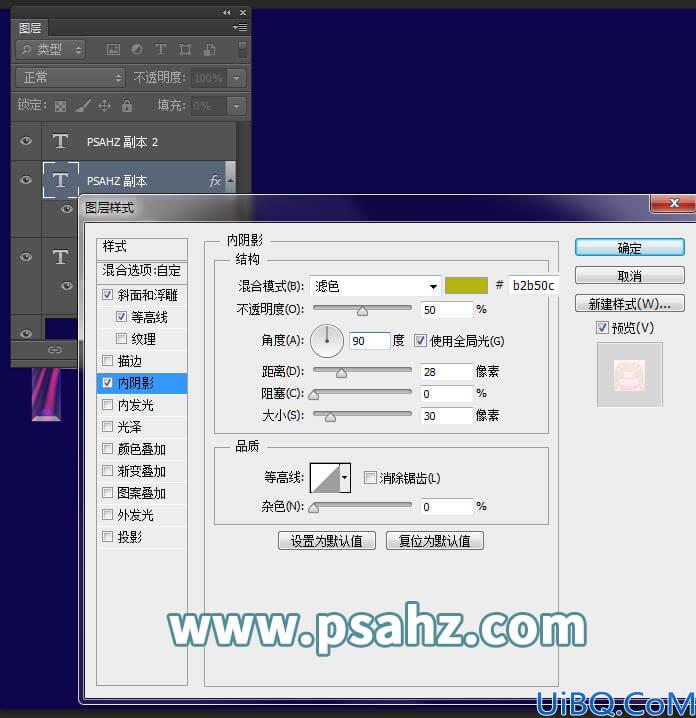This screenshot has width=696, height=718.
Task: Select 样式 in the style list
Action: coord(142,247)
